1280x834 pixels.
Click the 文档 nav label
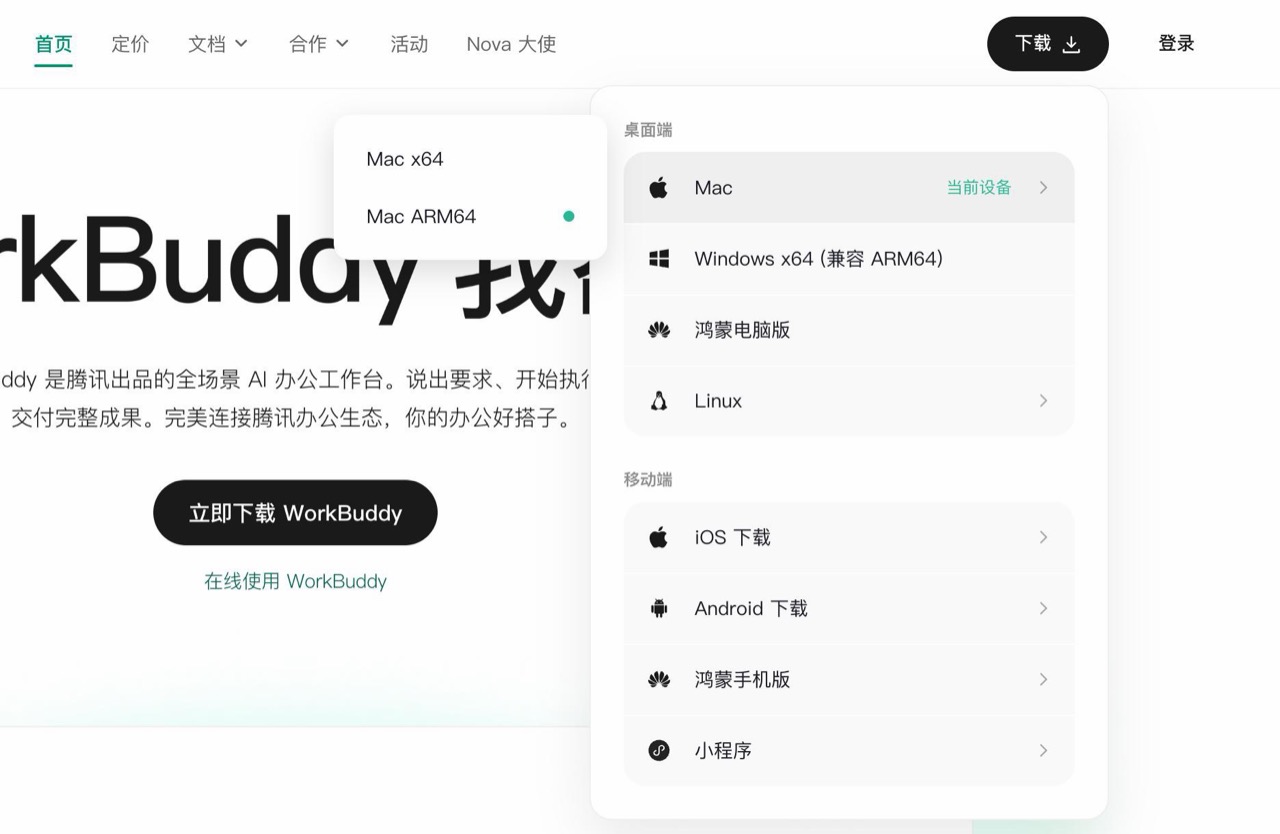coord(207,44)
